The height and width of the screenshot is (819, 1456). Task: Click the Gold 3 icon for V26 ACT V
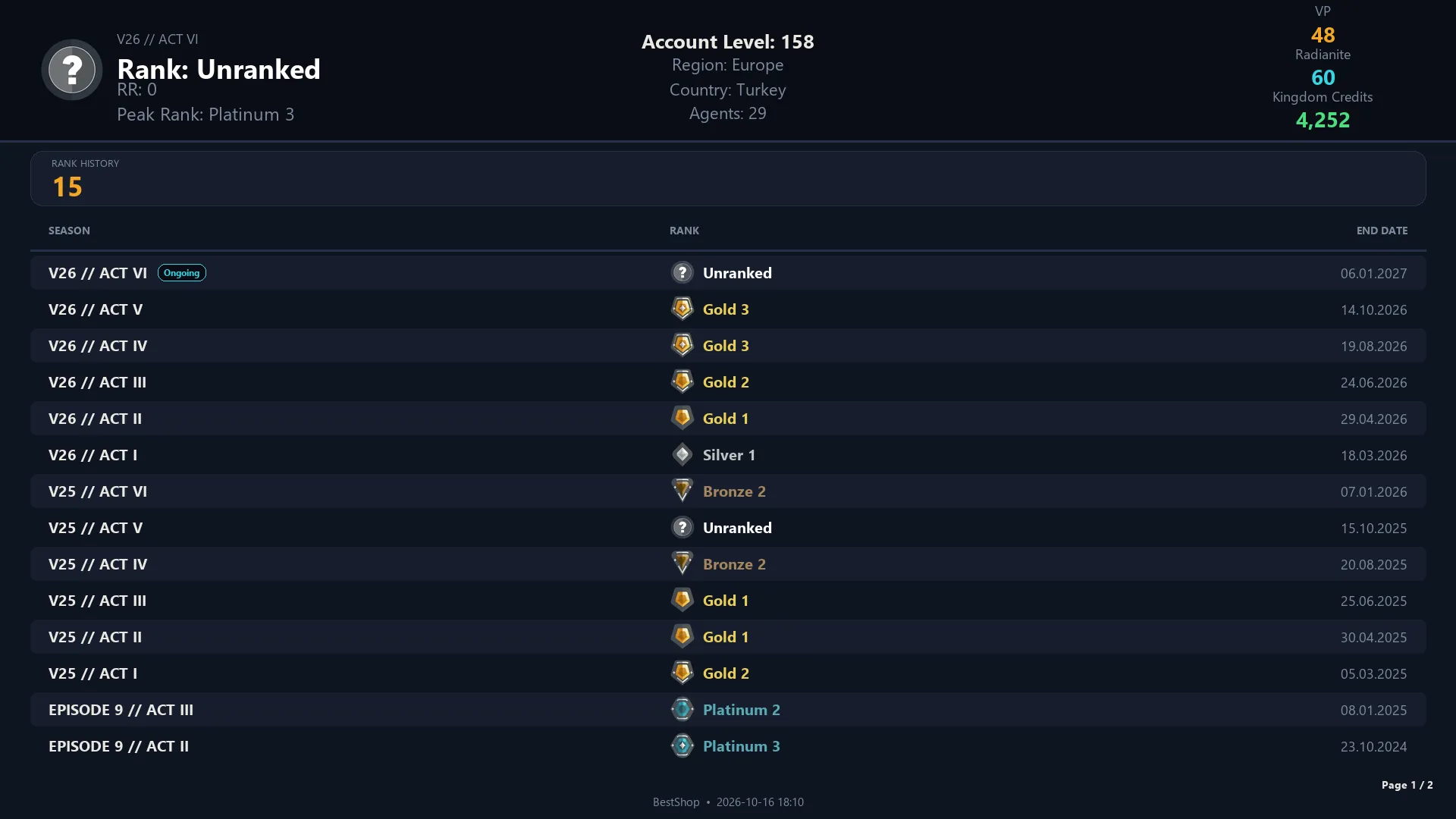682,309
